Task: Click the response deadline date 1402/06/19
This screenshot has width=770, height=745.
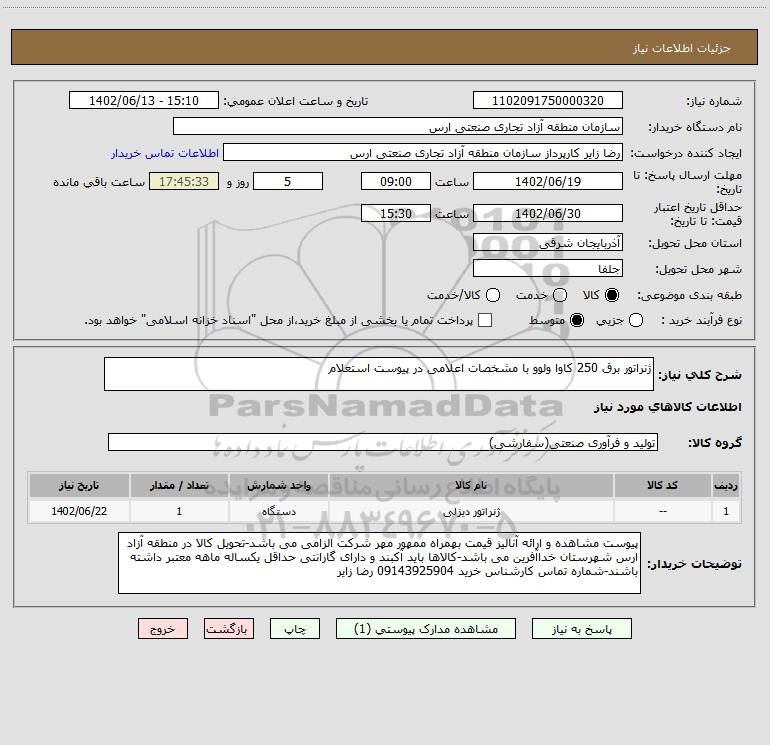Action: pyautogui.click(x=548, y=181)
